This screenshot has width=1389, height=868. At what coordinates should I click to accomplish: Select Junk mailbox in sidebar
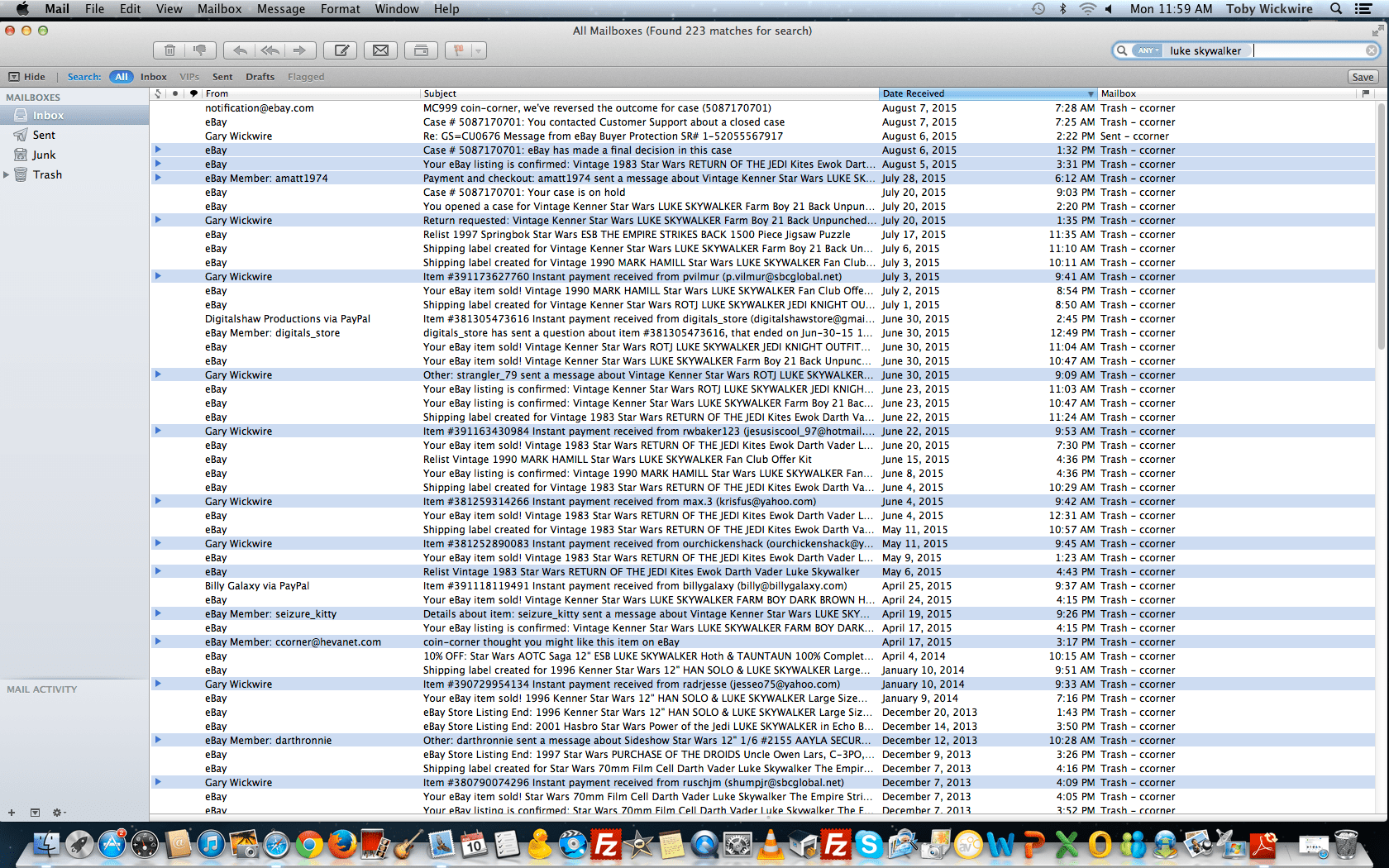click(x=74, y=155)
